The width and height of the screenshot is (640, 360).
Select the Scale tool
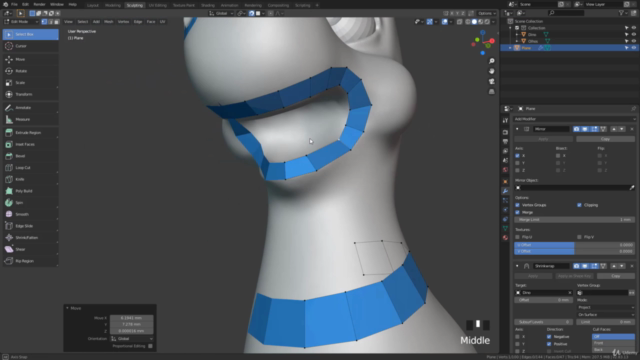tap(31, 82)
